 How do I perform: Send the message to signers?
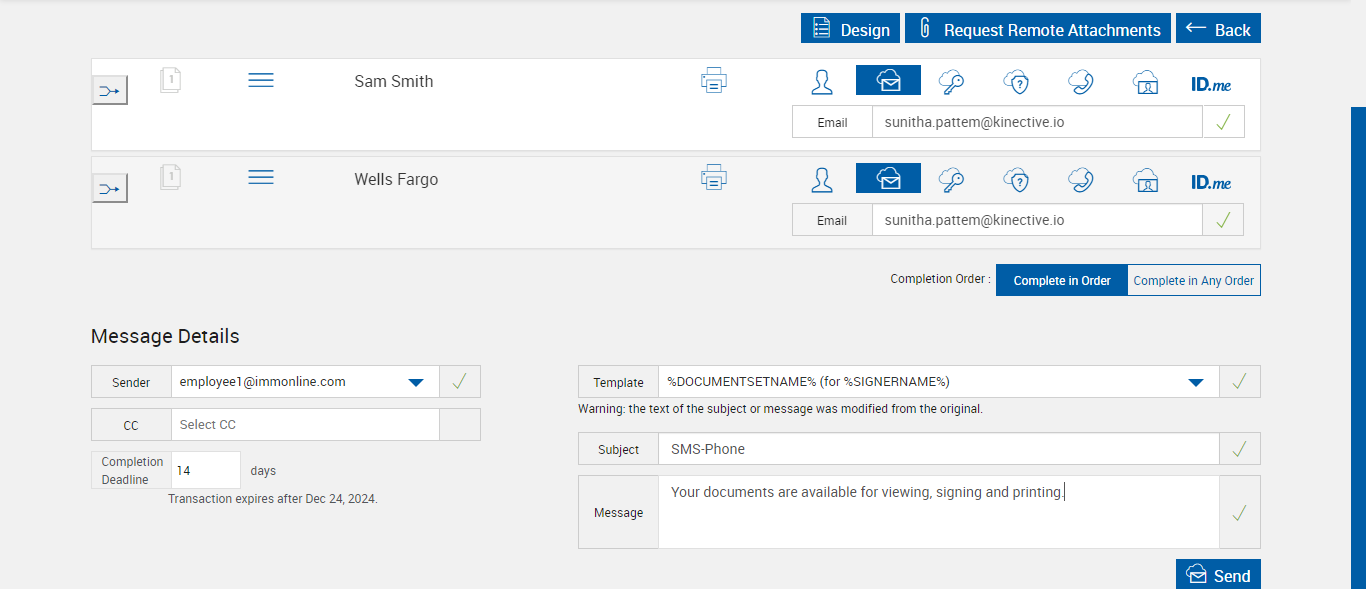click(x=1218, y=575)
